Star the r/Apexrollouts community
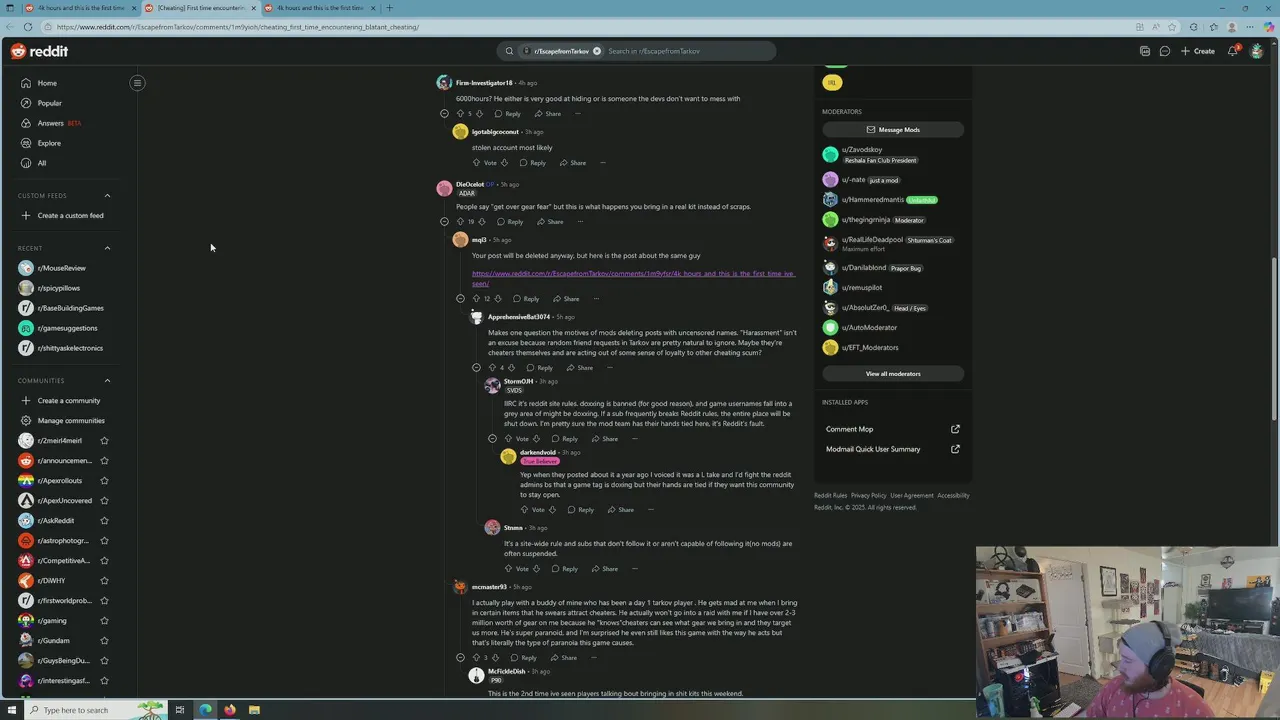 point(104,481)
